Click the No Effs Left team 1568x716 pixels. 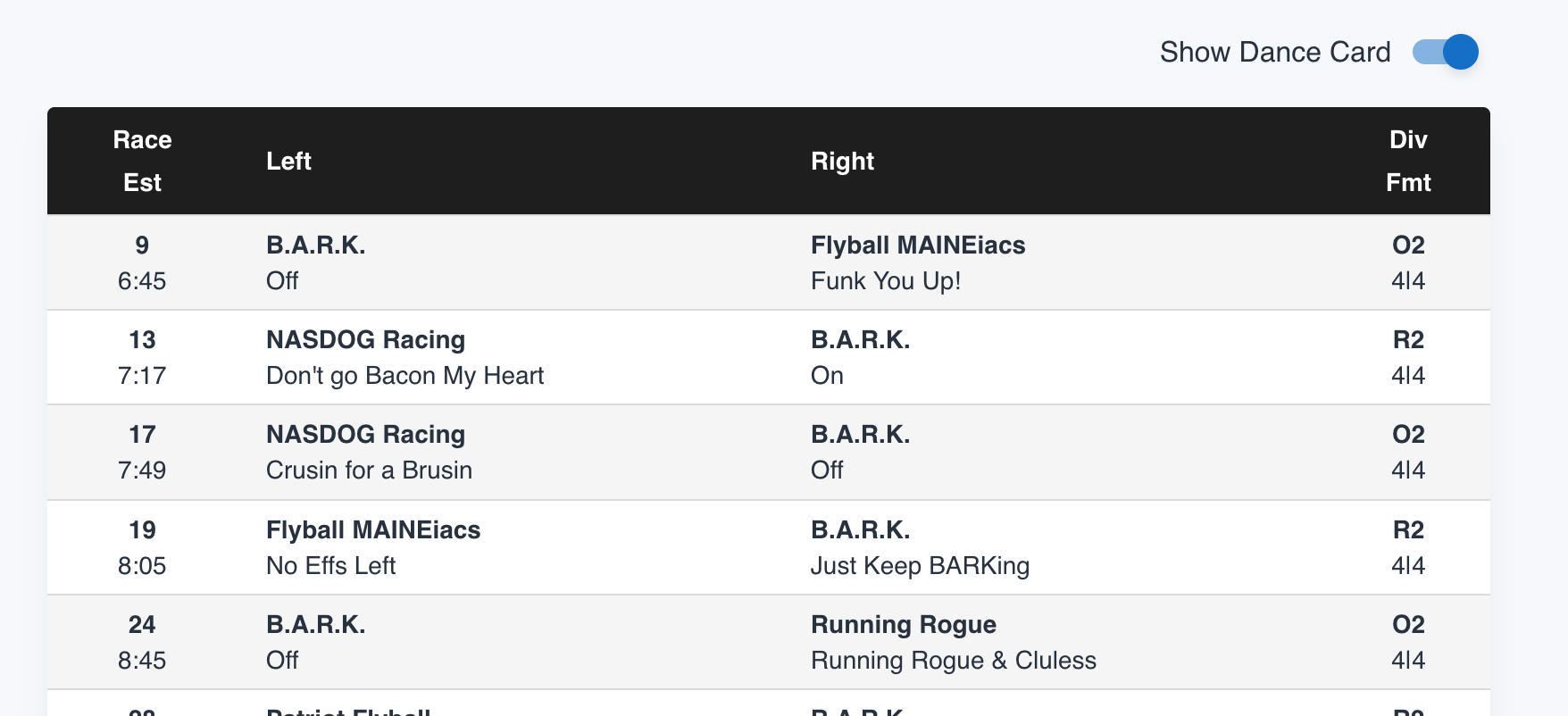tap(330, 566)
